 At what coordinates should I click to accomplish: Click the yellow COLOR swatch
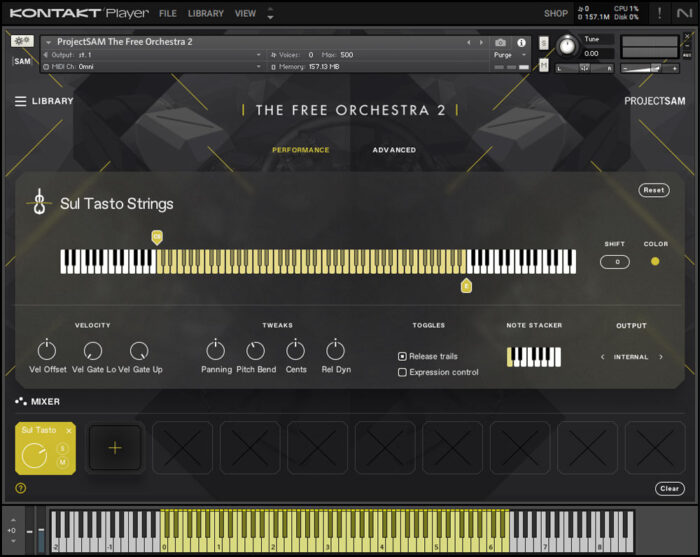[655, 261]
